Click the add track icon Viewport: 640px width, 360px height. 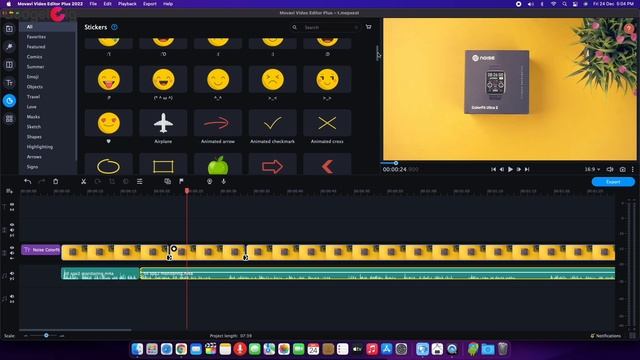click(9, 191)
